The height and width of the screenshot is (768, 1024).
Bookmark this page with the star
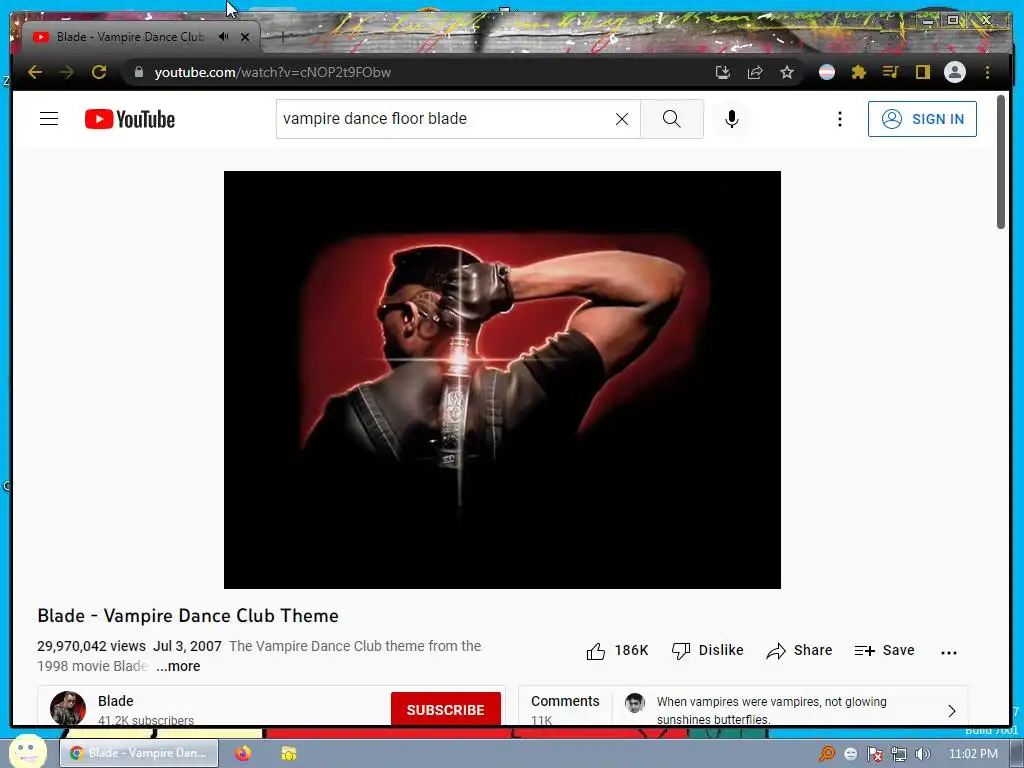(x=787, y=72)
